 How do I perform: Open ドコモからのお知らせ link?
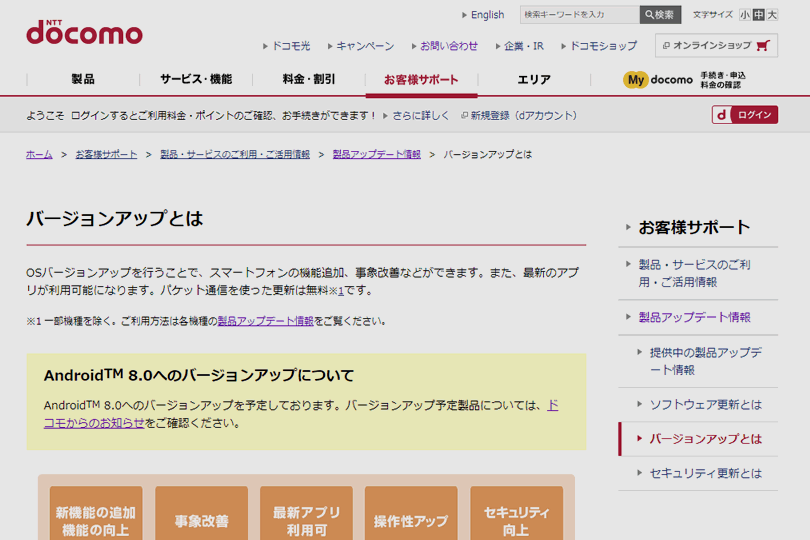[94, 423]
